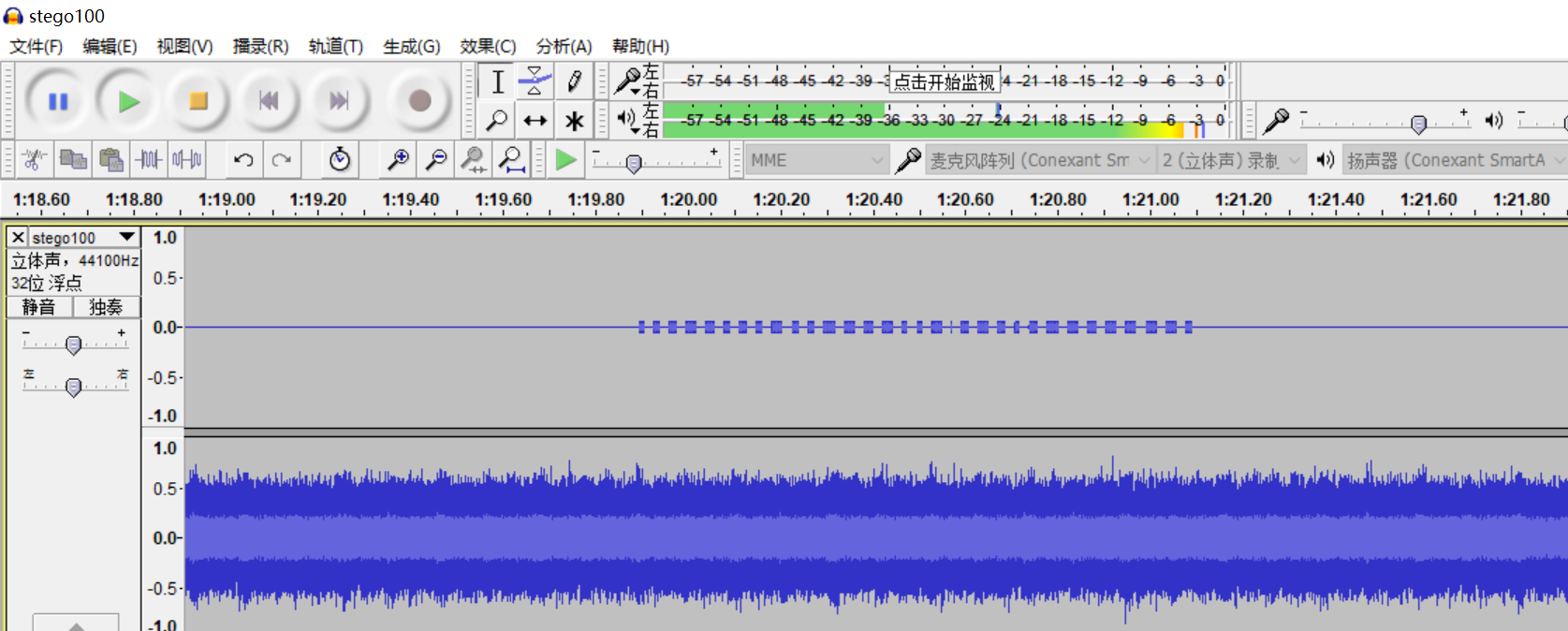The height and width of the screenshot is (631, 1568).
Task: Click timeline ruler at 1:21.00
Action: (1150, 199)
